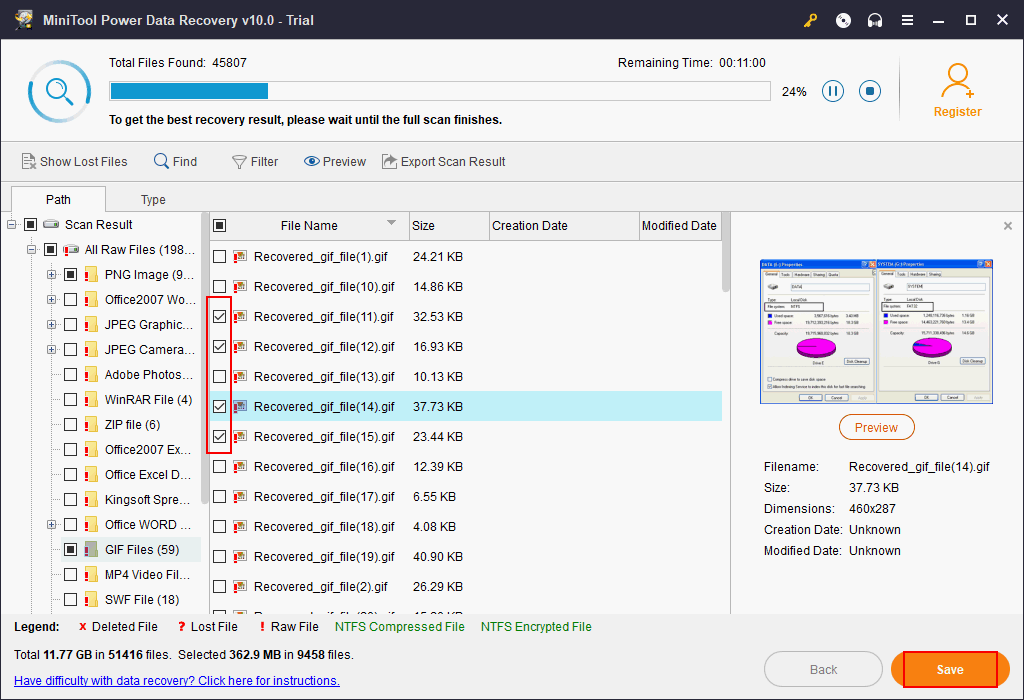Click the file icon of Recovered_gif_file(1).gif

pyautogui.click(x=240, y=257)
